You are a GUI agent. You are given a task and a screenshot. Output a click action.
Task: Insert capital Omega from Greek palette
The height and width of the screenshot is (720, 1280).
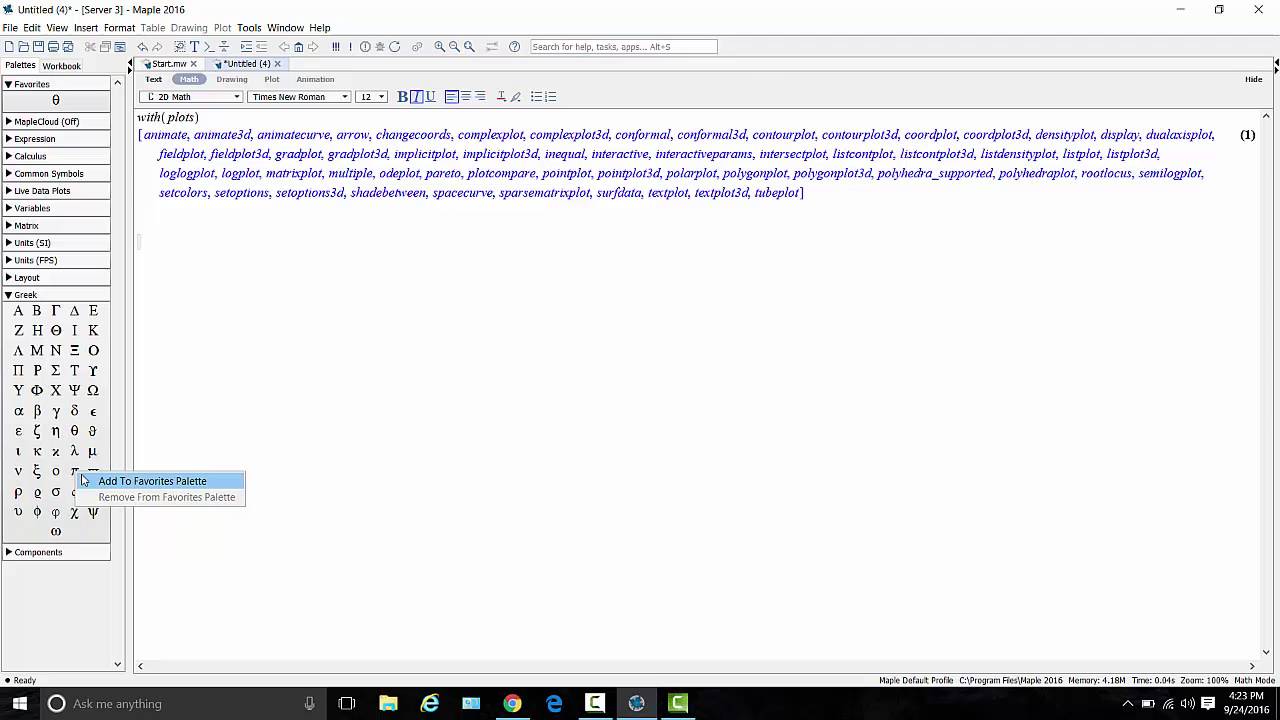[x=93, y=390]
